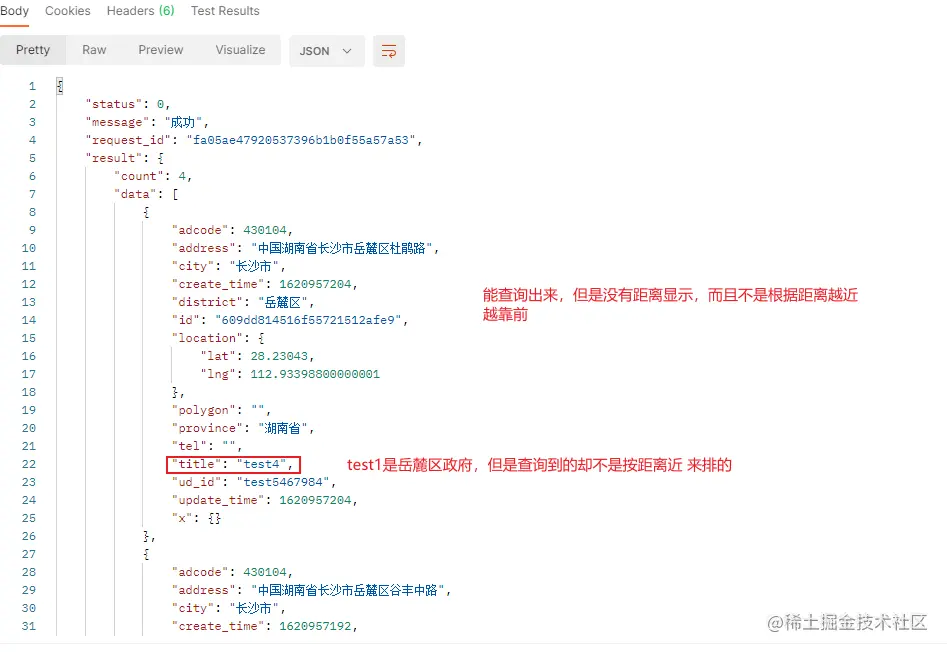
Task: Click the first "adcode": 430104 on line 9
Action: 233,230
